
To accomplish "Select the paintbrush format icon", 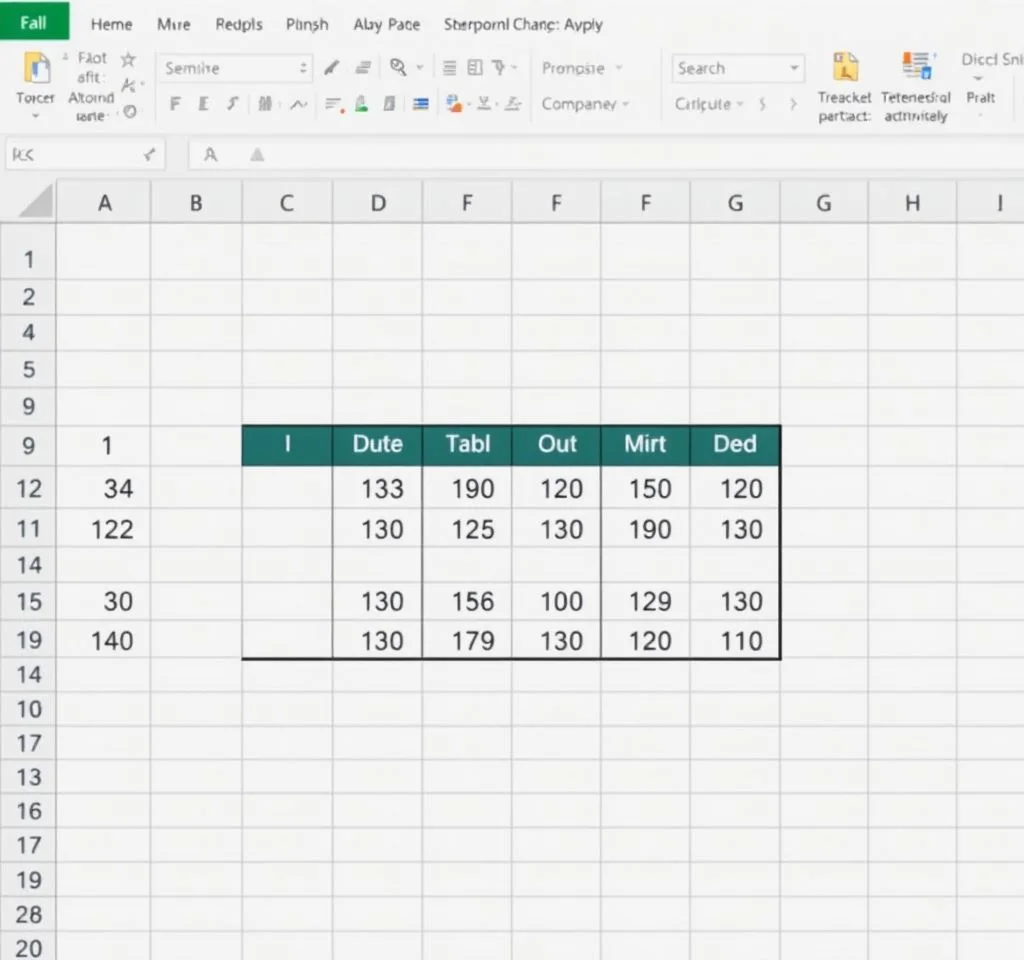I will pyautogui.click(x=331, y=68).
